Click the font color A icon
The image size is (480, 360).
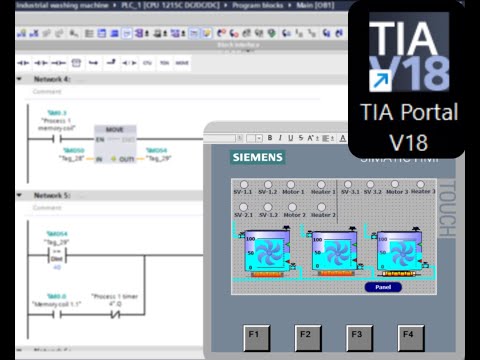coord(343,138)
